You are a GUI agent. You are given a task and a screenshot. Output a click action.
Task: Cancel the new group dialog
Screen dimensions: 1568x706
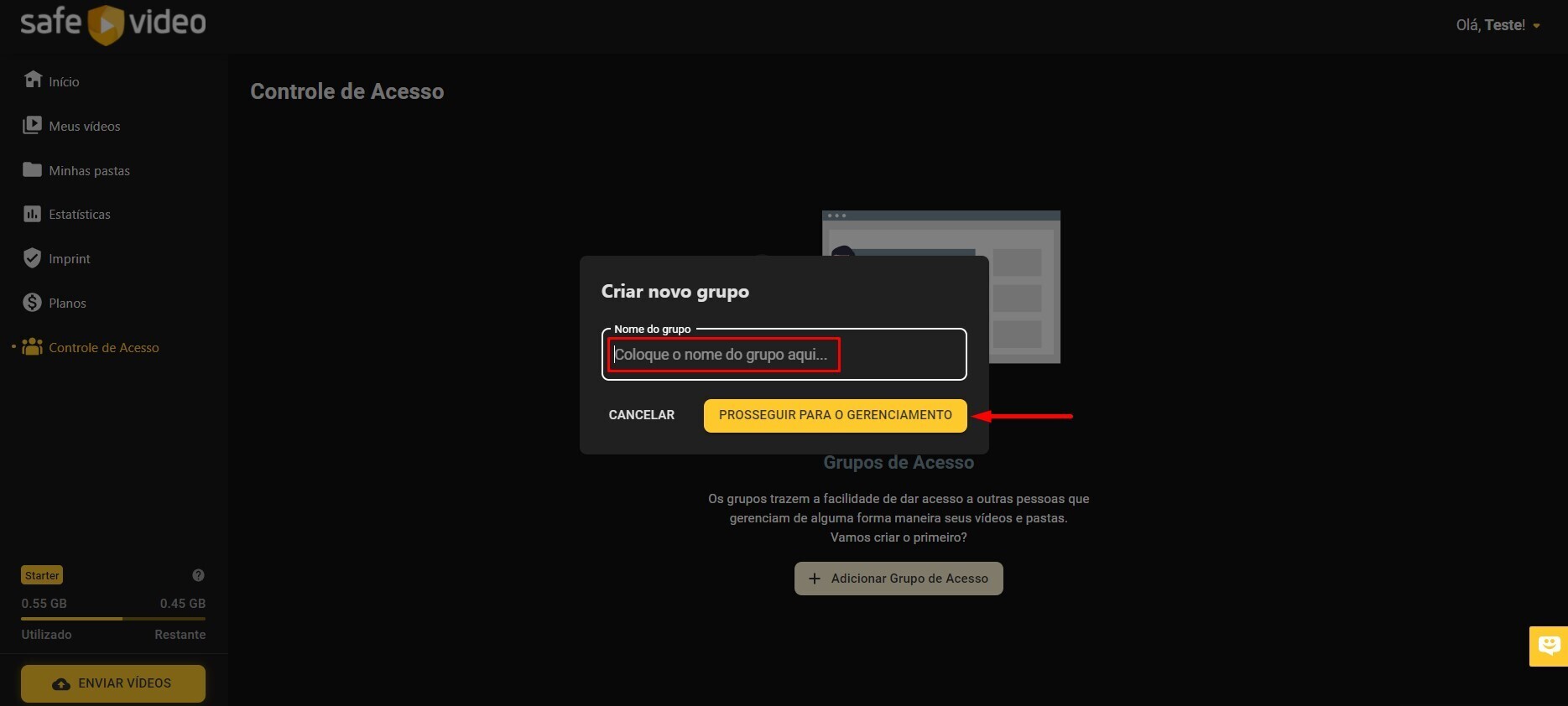click(x=641, y=415)
